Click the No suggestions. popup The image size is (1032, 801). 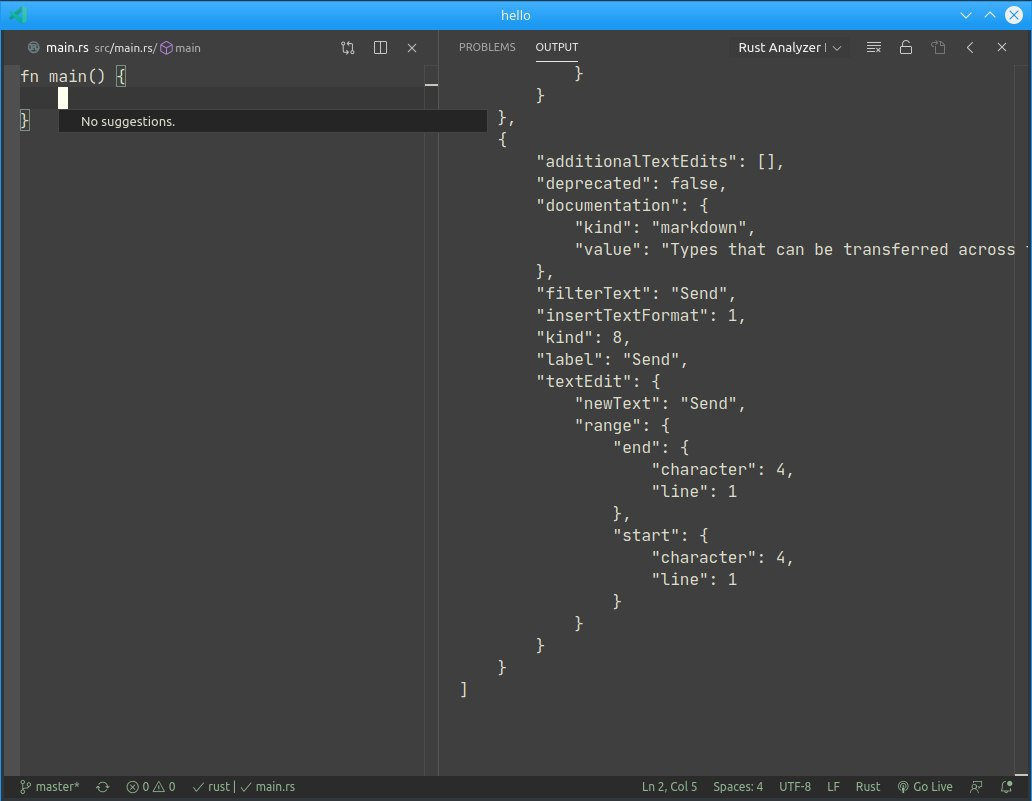(x=272, y=121)
